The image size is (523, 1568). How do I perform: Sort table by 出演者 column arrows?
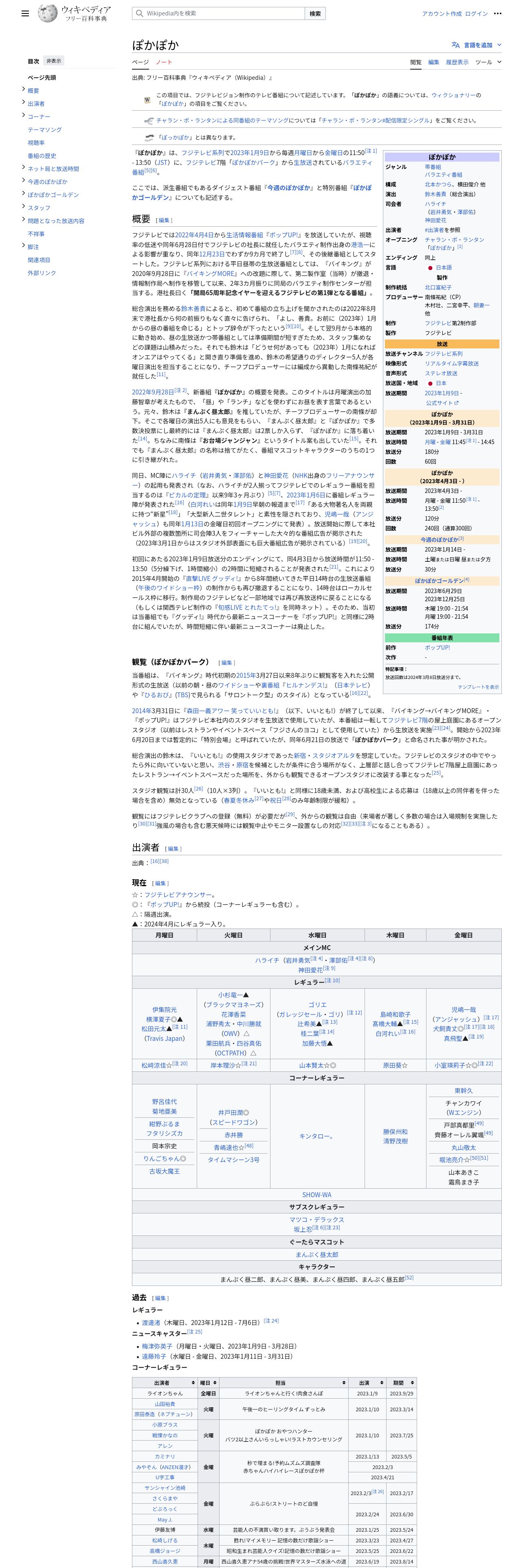193,1382
